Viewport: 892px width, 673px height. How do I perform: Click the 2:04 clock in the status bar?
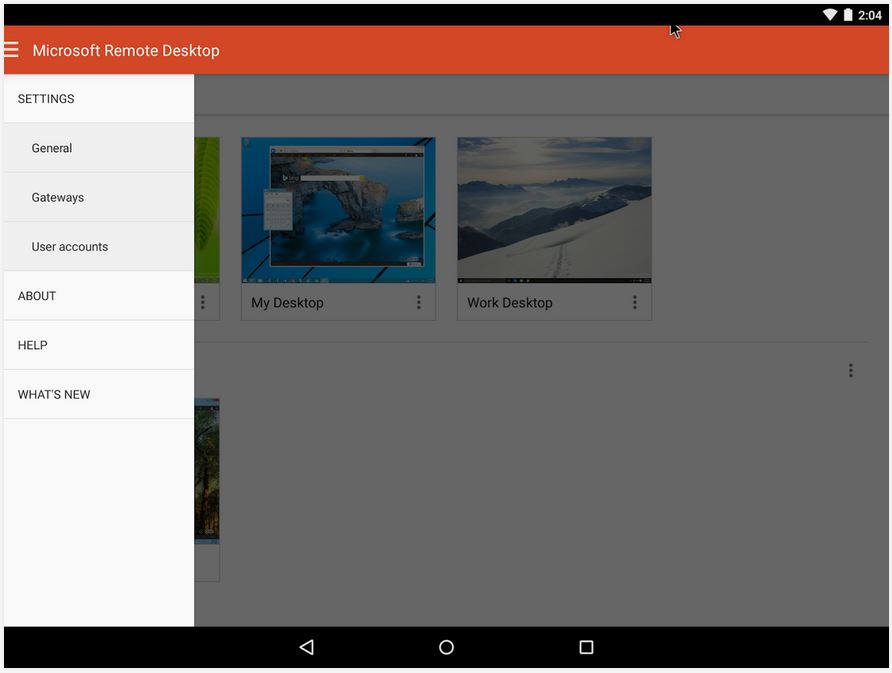870,15
